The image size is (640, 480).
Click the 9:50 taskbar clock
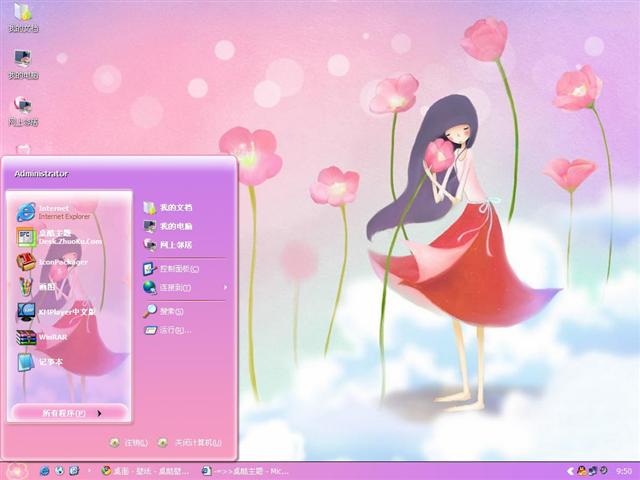point(624,471)
